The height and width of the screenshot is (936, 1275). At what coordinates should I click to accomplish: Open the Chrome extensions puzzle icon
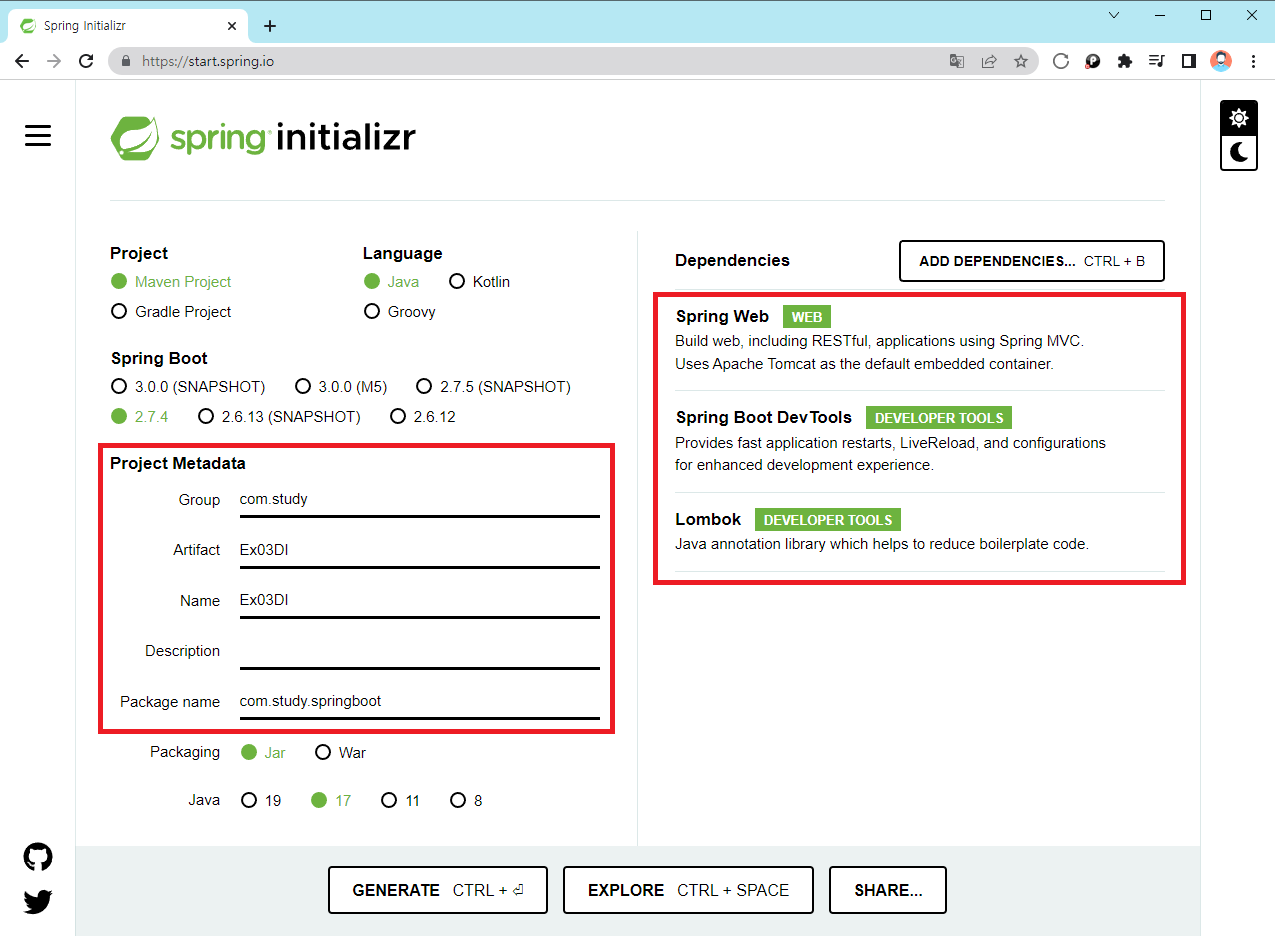[1124, 61]
